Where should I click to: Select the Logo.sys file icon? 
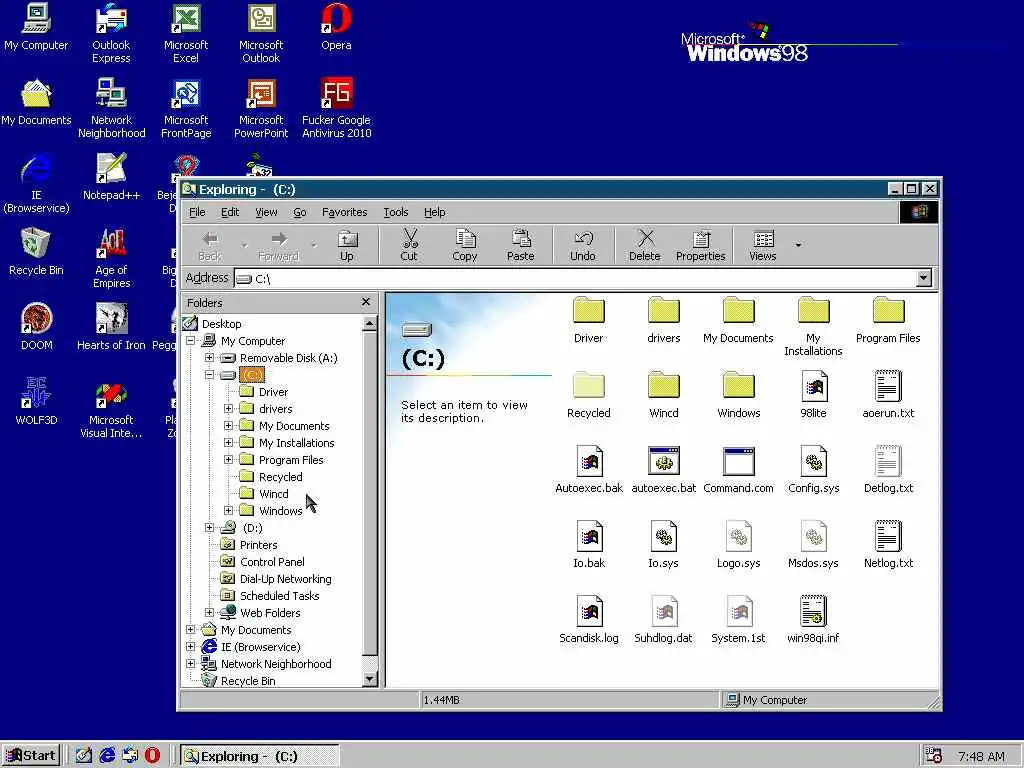click(x=739, y=545)
